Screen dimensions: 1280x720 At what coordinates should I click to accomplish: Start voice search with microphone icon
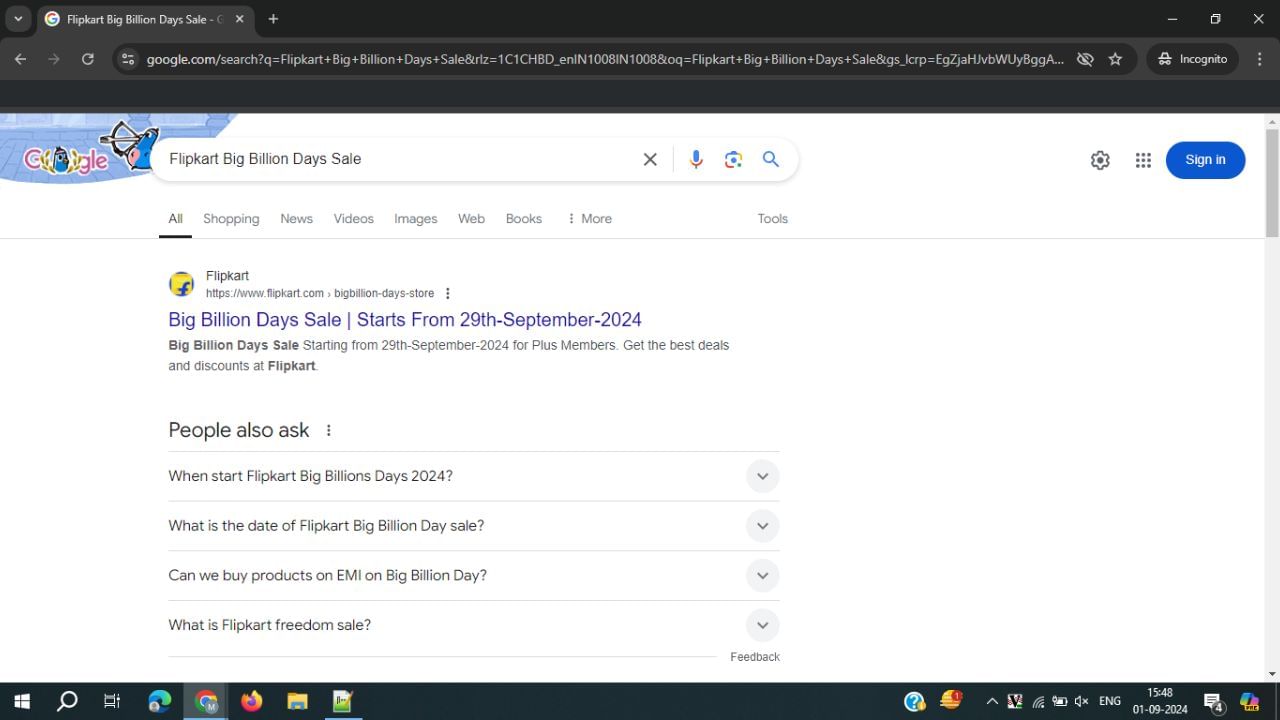[x=696, y=159]
